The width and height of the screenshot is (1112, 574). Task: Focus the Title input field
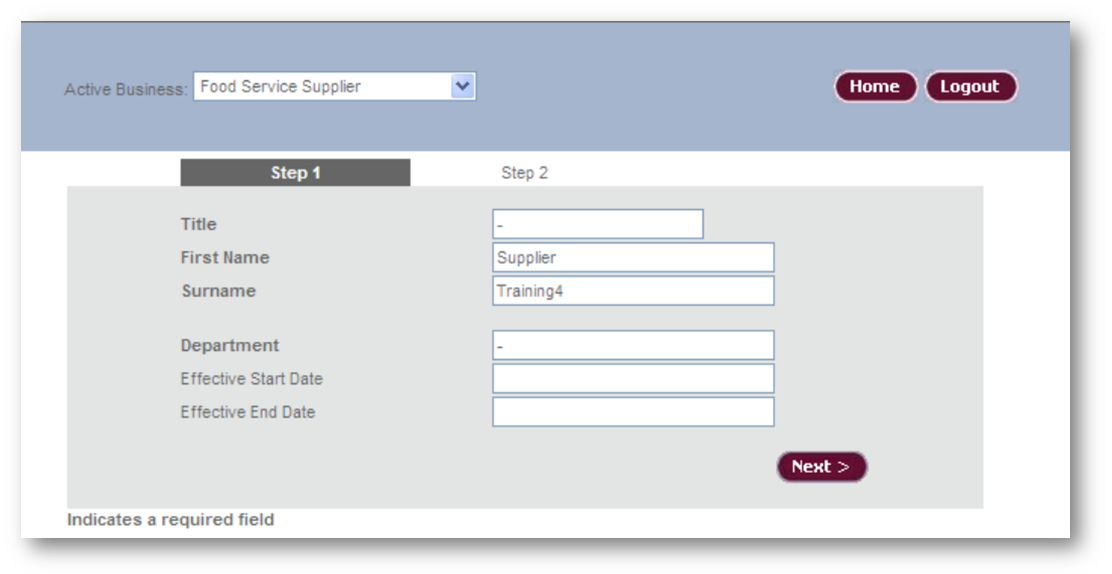click(598, 224)
